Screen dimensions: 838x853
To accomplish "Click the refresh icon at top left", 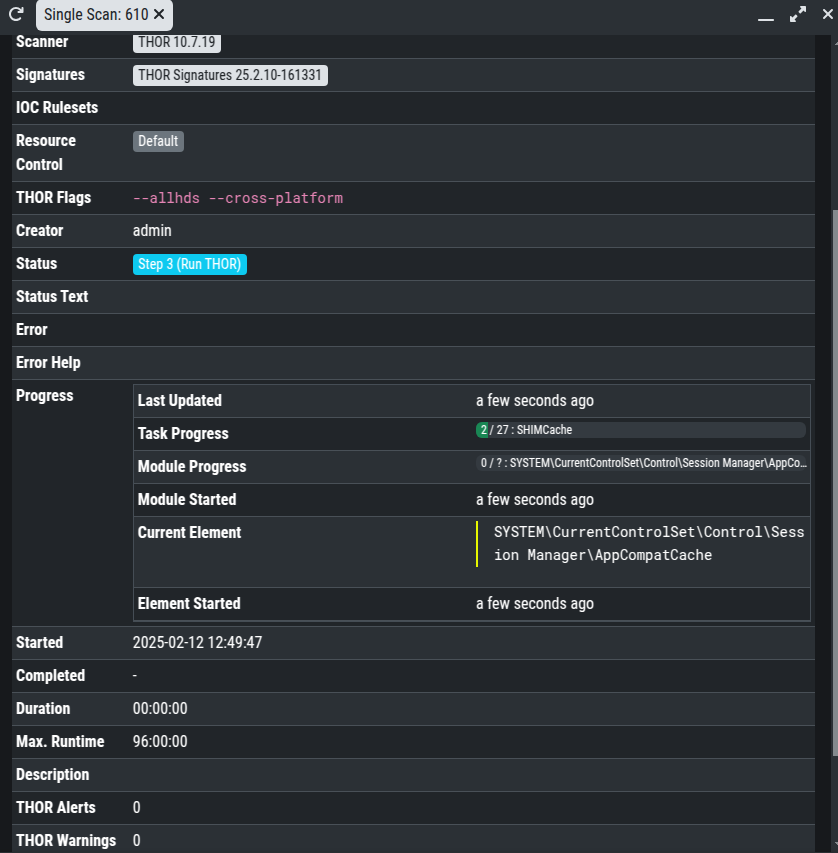I will 16,15.
